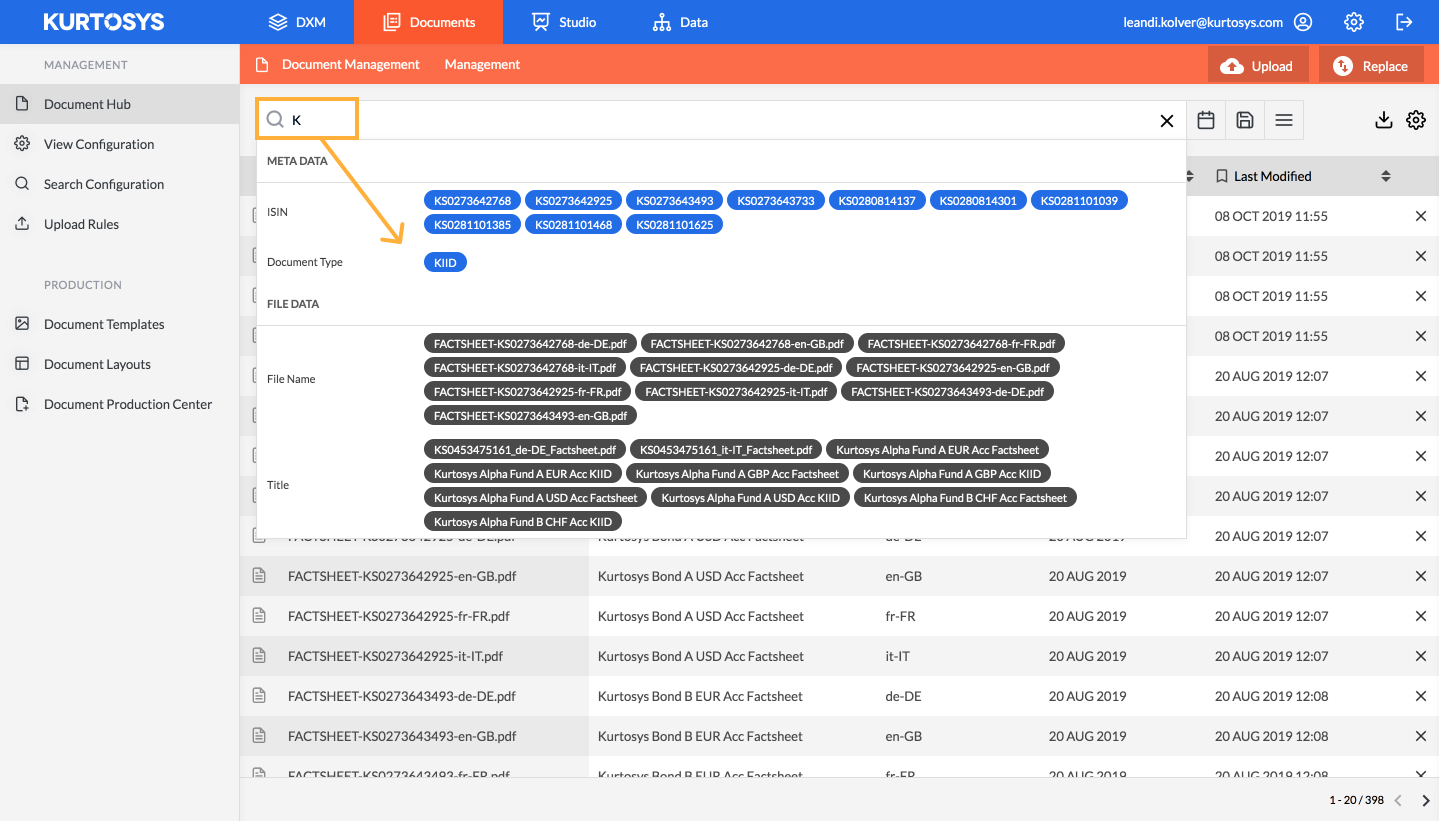Click the save search floppy icon

[1245, 120]
